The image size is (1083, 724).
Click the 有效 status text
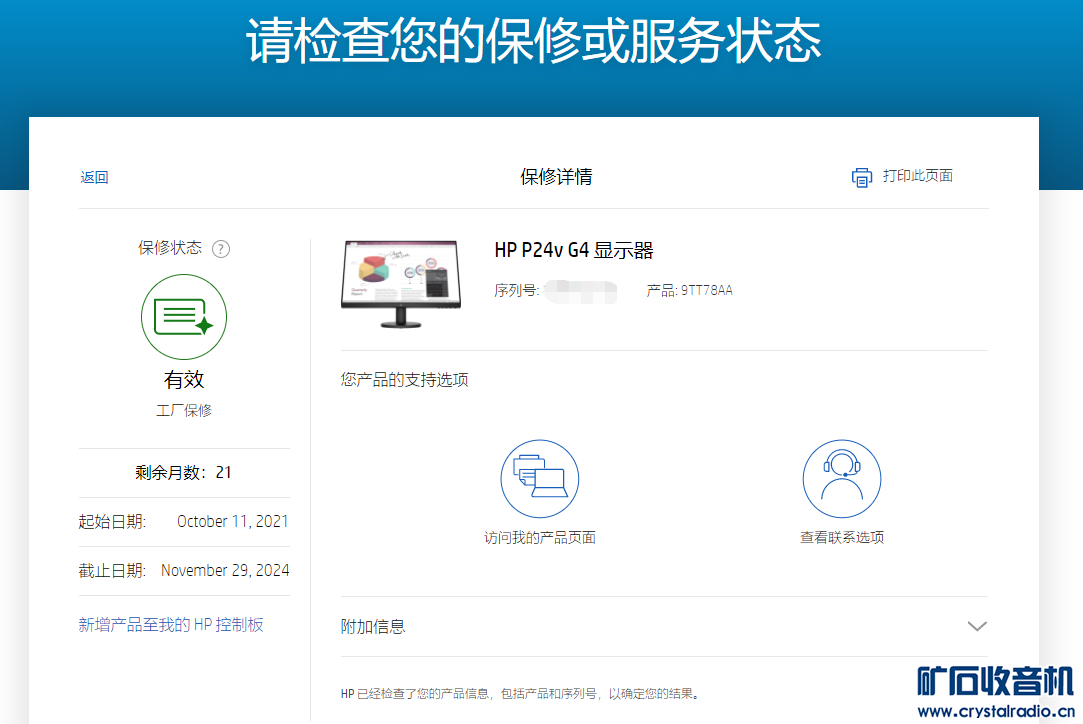point(184,379)
